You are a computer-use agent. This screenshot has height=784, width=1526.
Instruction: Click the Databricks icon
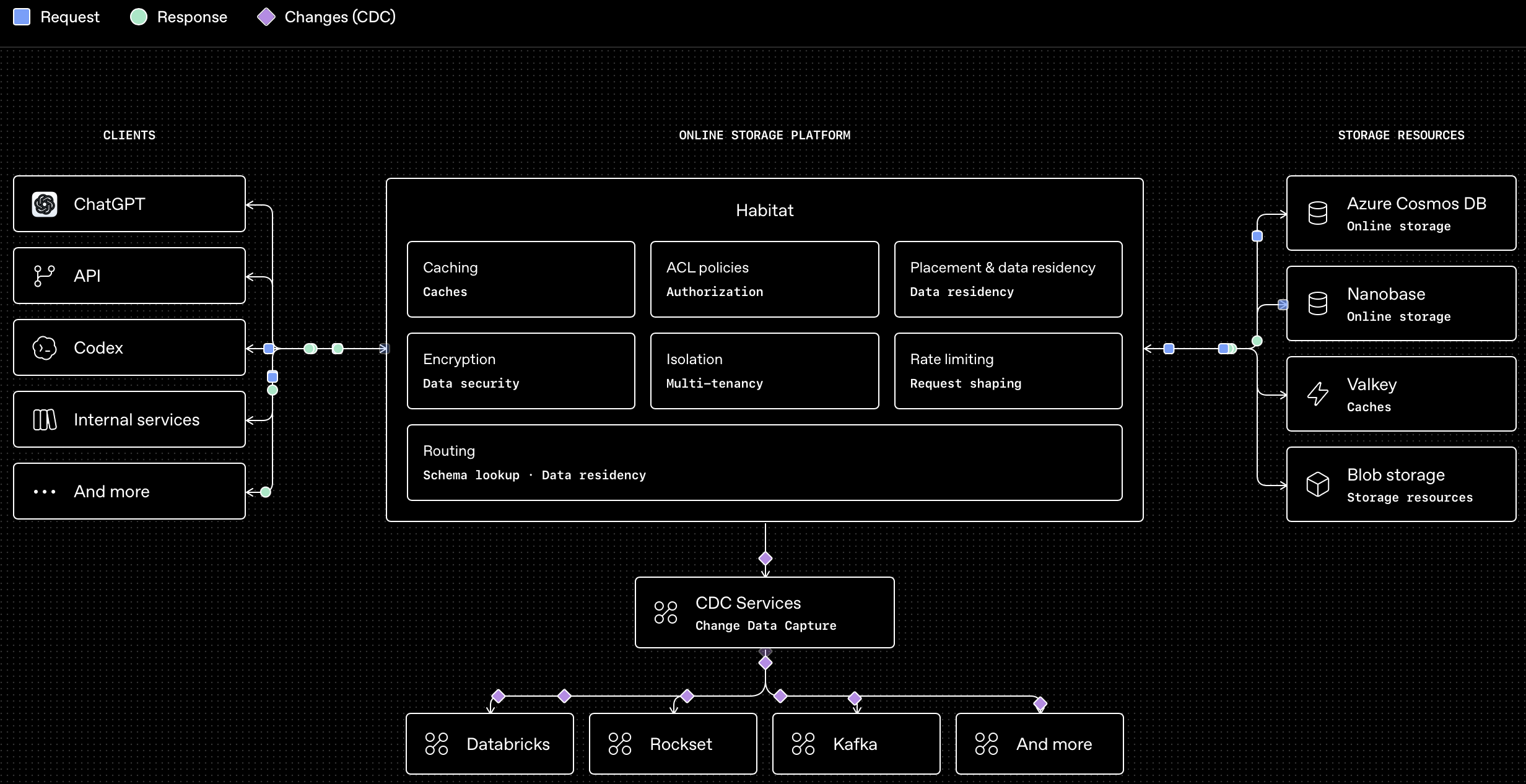coord(437,744)
